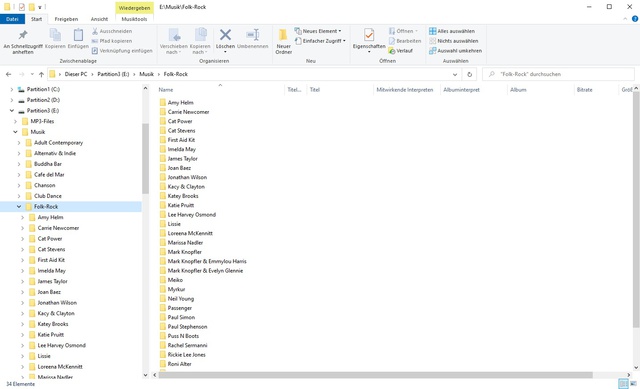
Task: Click Bearbeiten in ribbon
Action: click(x=404, y=41)
